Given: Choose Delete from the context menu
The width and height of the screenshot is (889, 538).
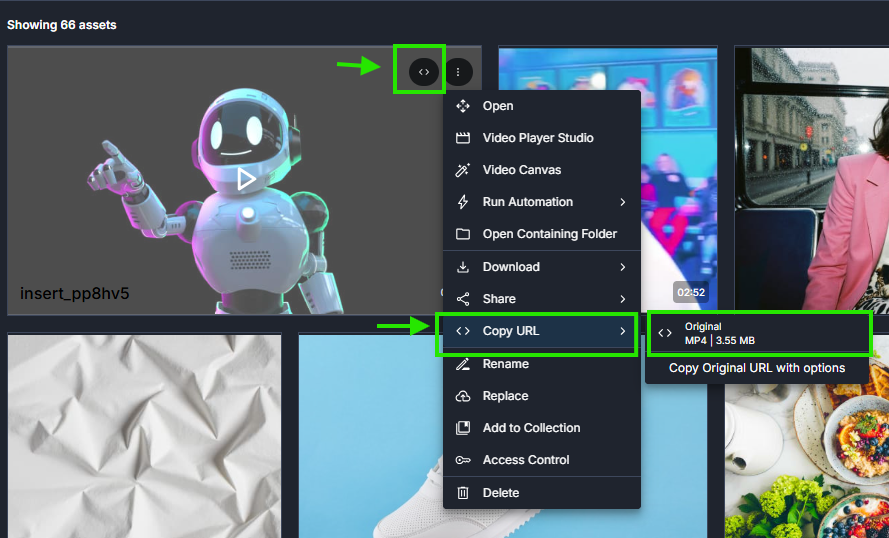Looking at the screenshot, I should (x=541, y=493).
